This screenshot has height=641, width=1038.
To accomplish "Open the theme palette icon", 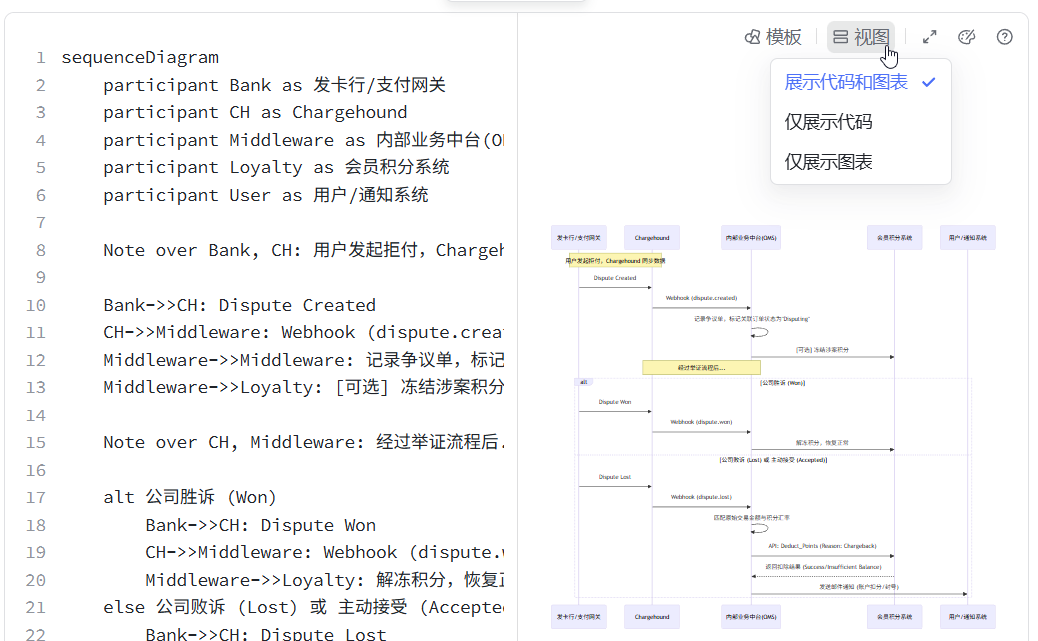I will 966,37.
